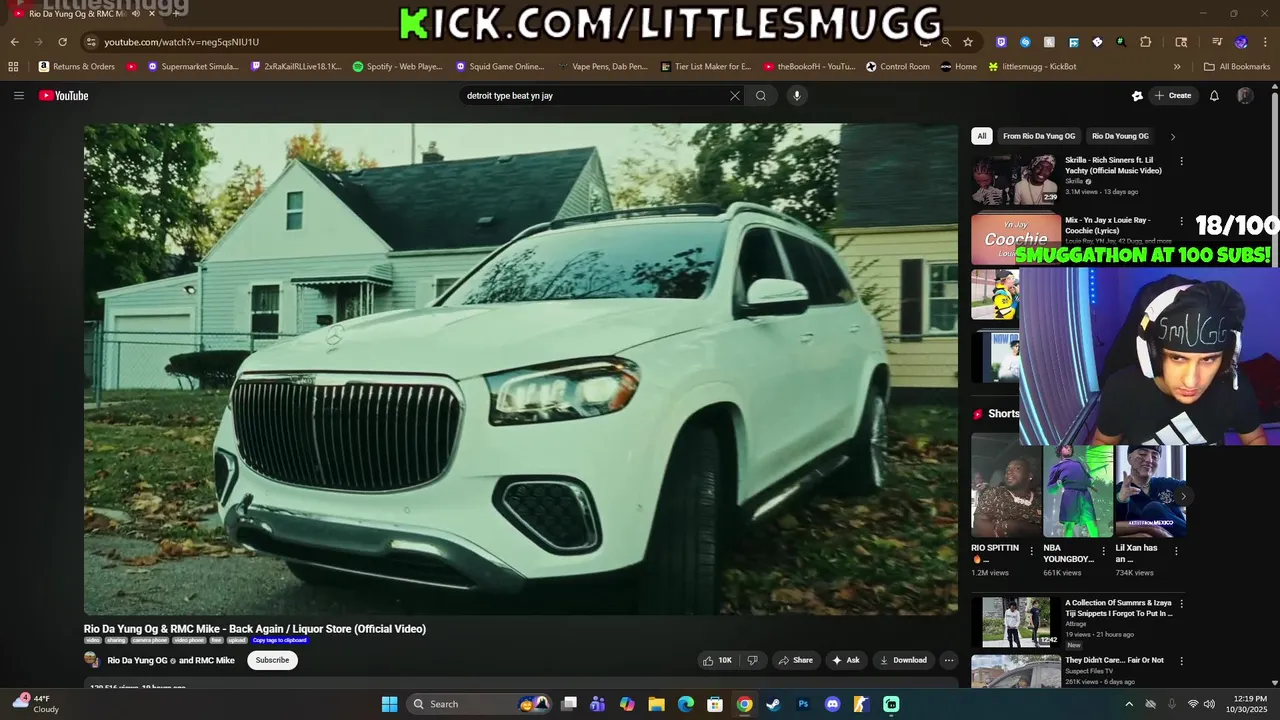Open Supermarket Simula... bookmark
This screenshot has height=720, width=1280.
tap(193, 67)
